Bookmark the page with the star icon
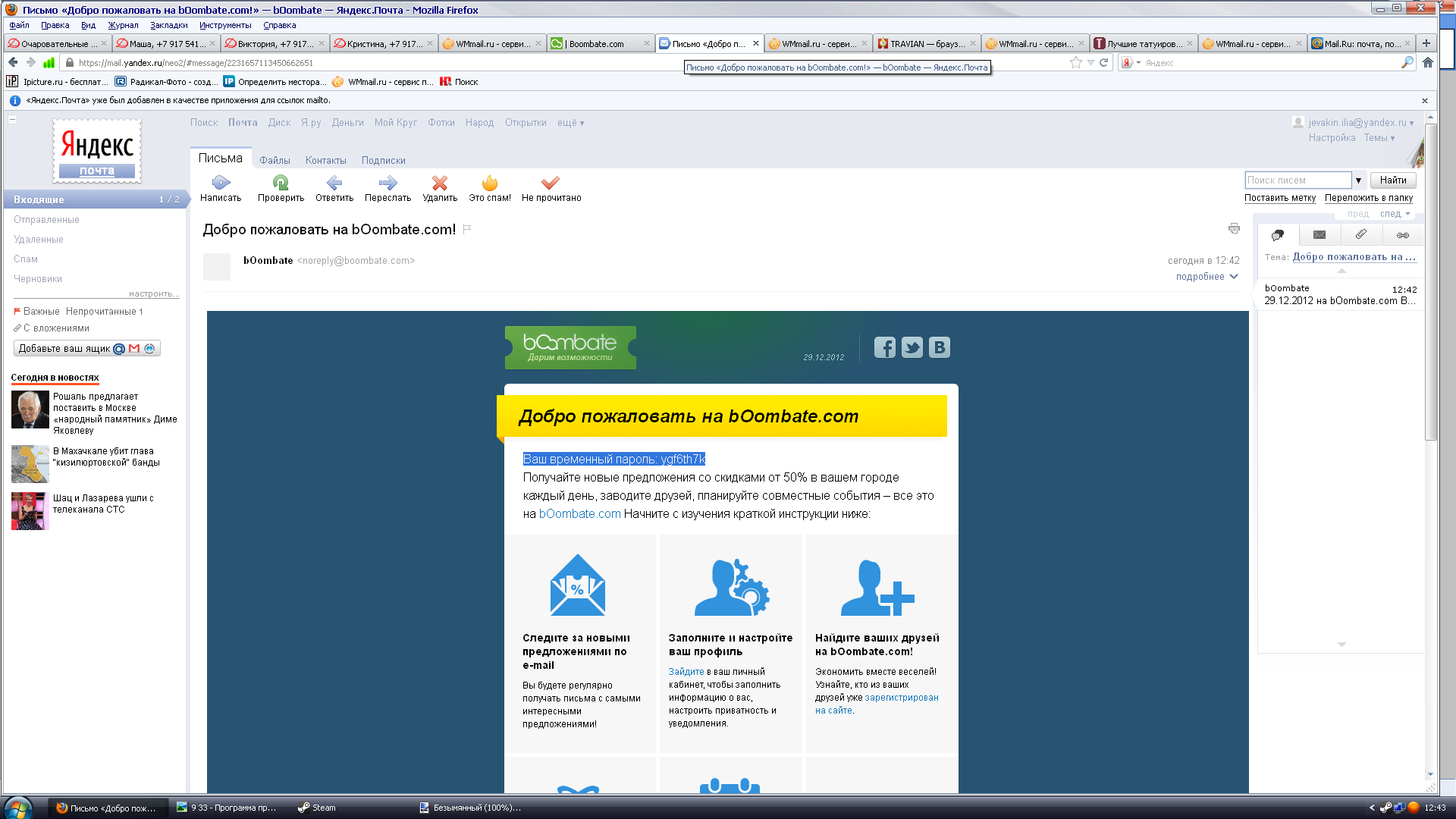 [1075, 63]
